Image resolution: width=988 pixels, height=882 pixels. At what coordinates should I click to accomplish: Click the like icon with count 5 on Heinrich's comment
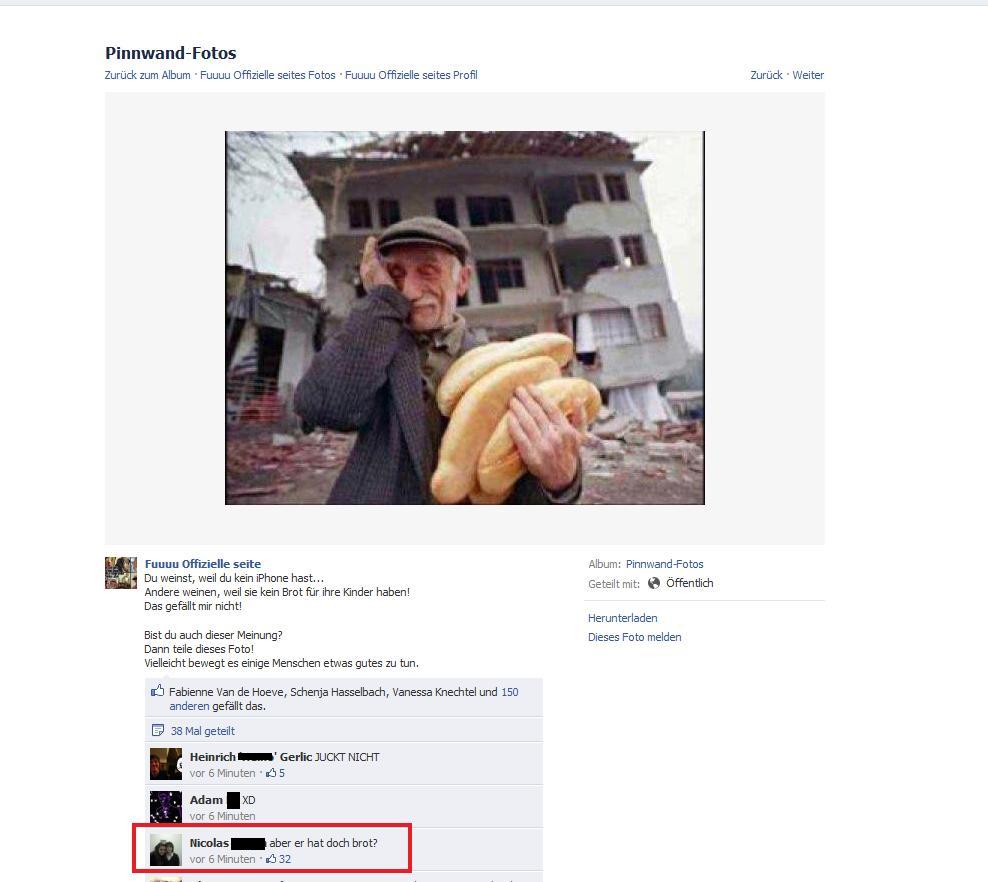point(271,773)
